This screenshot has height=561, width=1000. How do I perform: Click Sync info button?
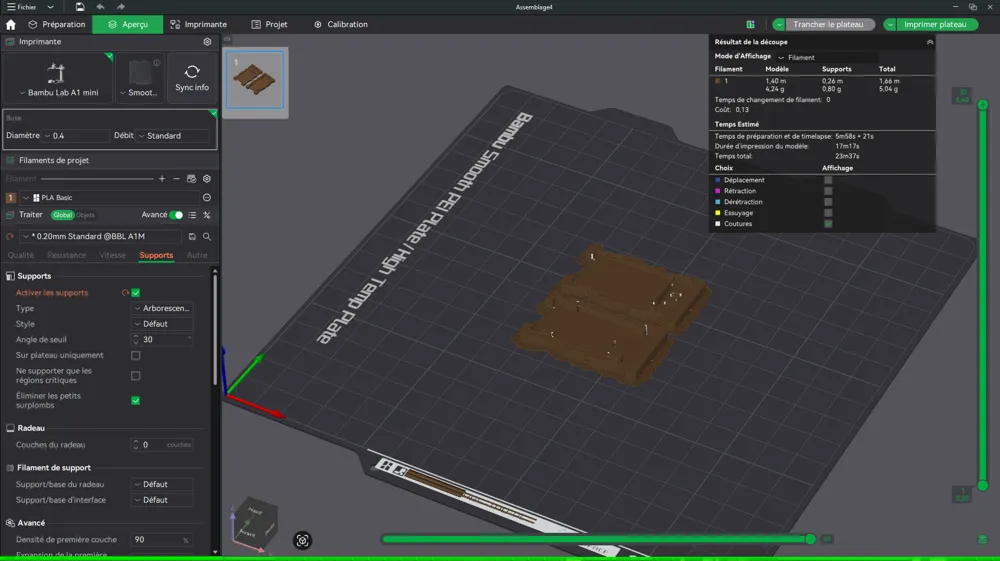(x=192, y=78)
